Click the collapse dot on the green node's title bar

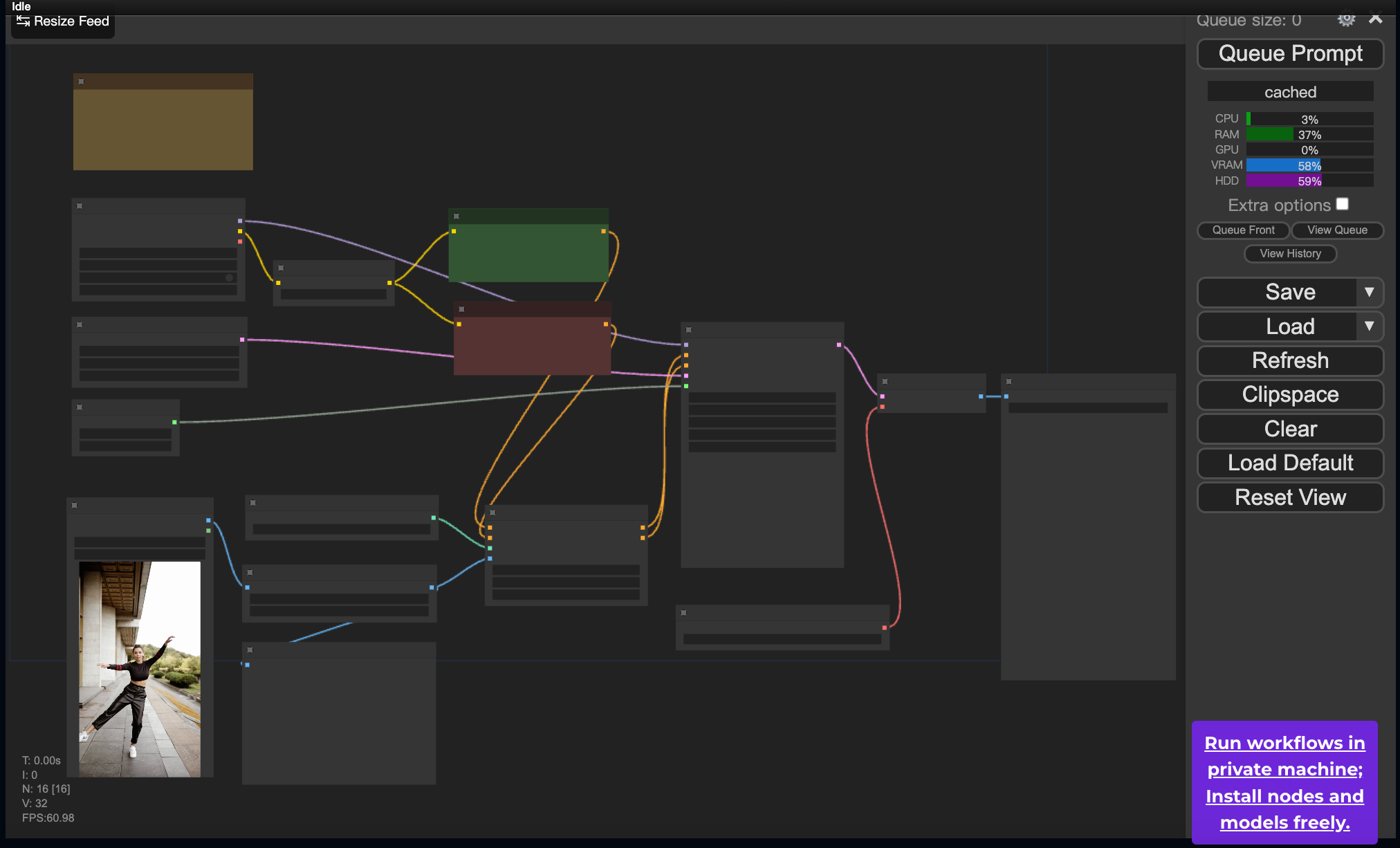tap(456, 214)
